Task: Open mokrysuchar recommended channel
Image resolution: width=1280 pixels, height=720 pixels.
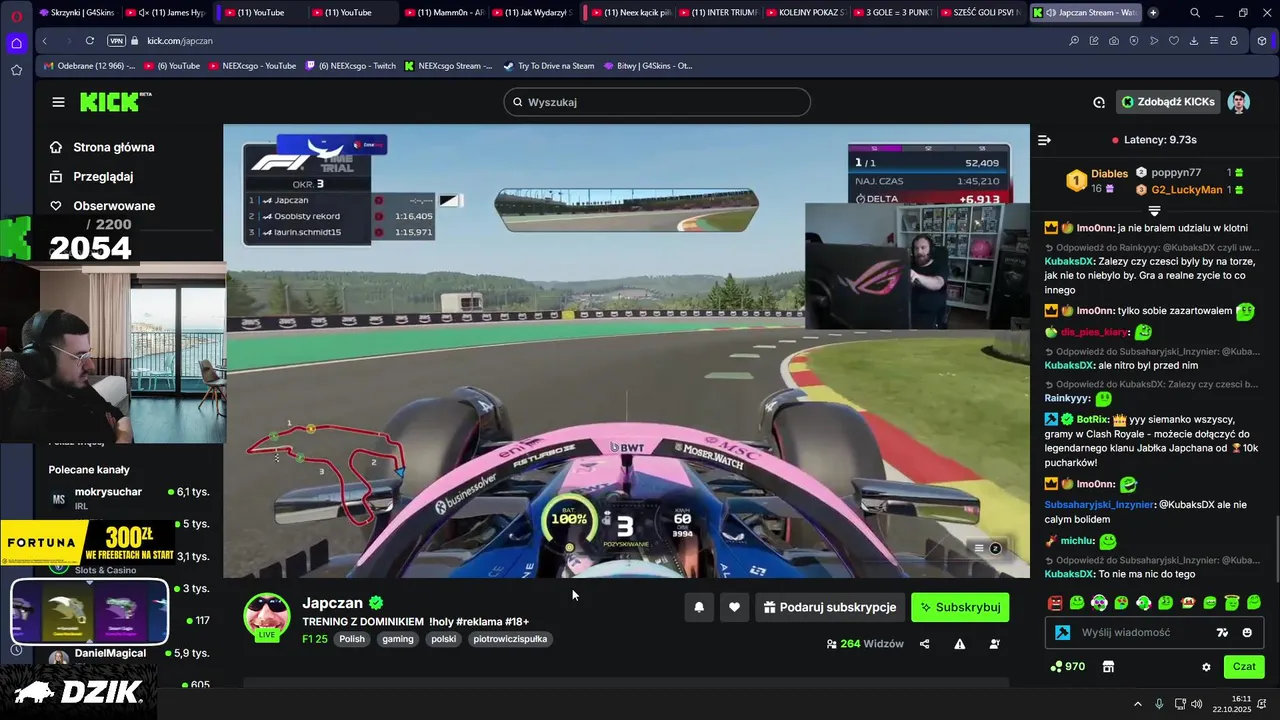Action: click(128, 498)
